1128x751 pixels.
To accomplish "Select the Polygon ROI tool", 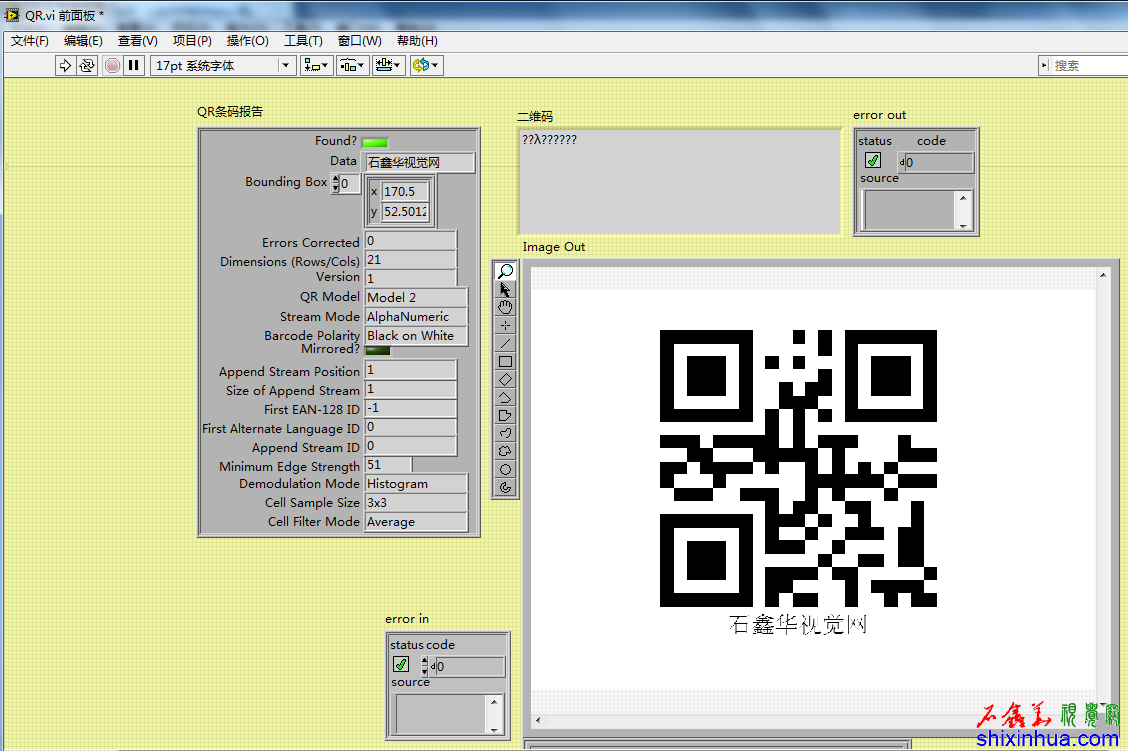I will pyautogui.click(x=505, y=415).
